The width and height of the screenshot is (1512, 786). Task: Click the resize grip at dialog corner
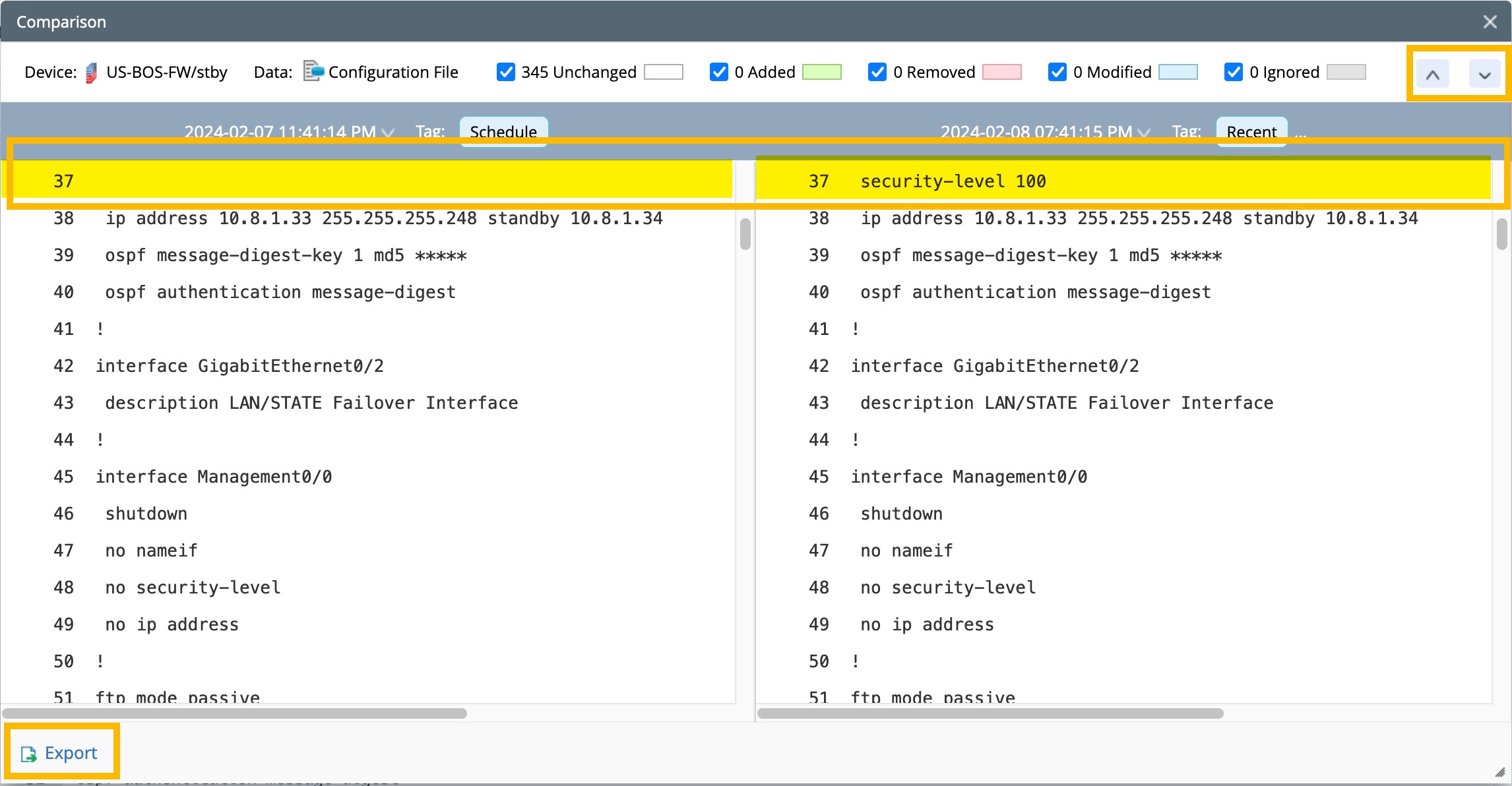[x=1499, y=772]
